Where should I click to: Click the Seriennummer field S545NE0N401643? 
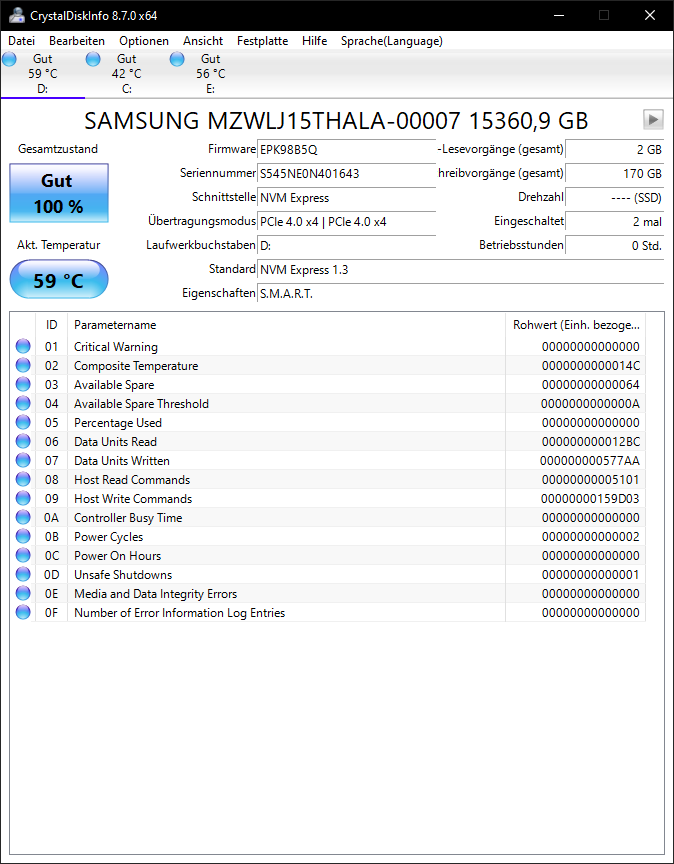[x=347, y=174]
